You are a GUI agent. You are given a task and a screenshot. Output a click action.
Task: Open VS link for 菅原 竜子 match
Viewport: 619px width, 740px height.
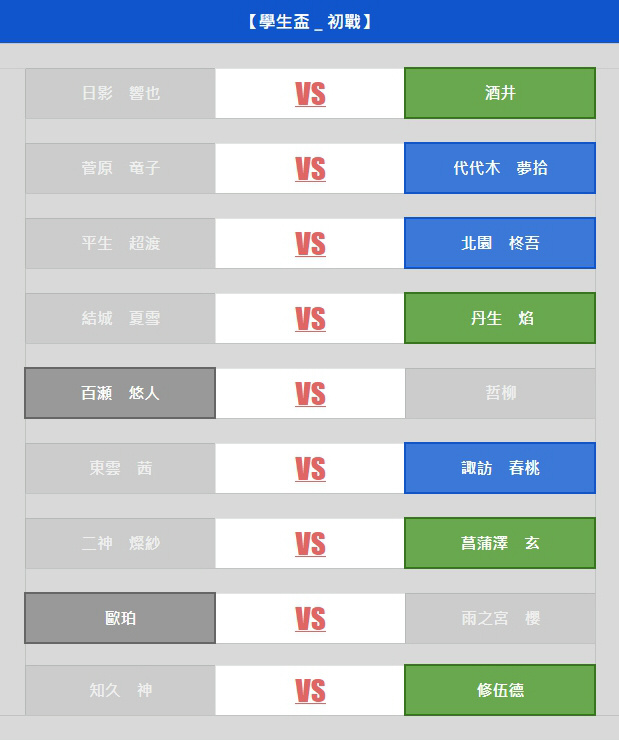pyautogui.click(x=310, y=168)
